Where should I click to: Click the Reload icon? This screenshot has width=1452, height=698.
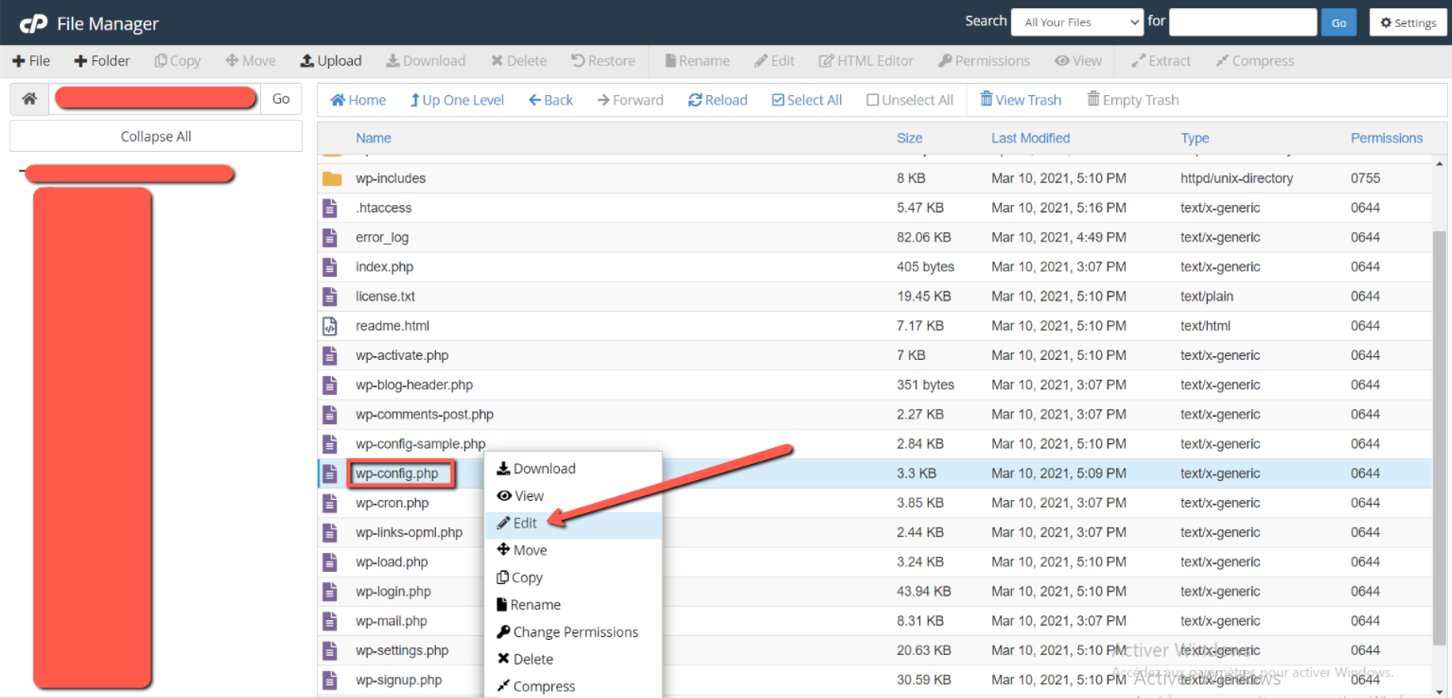695,100
